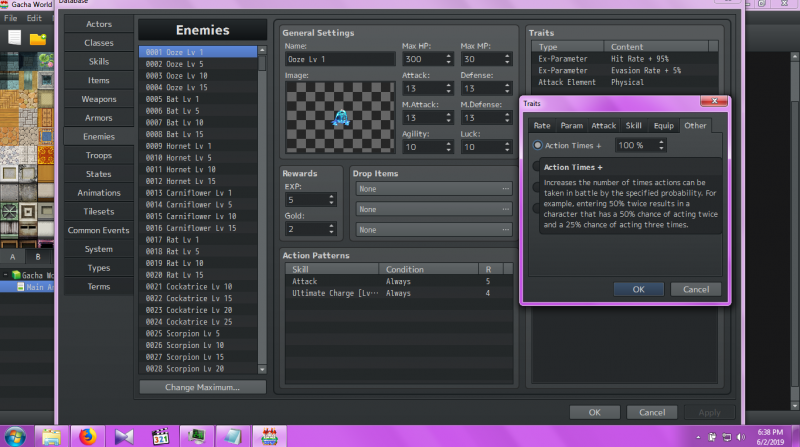Switch to the Equip tab
The image size is (800, 447).
pyautogui.click(x=663, y=126)
